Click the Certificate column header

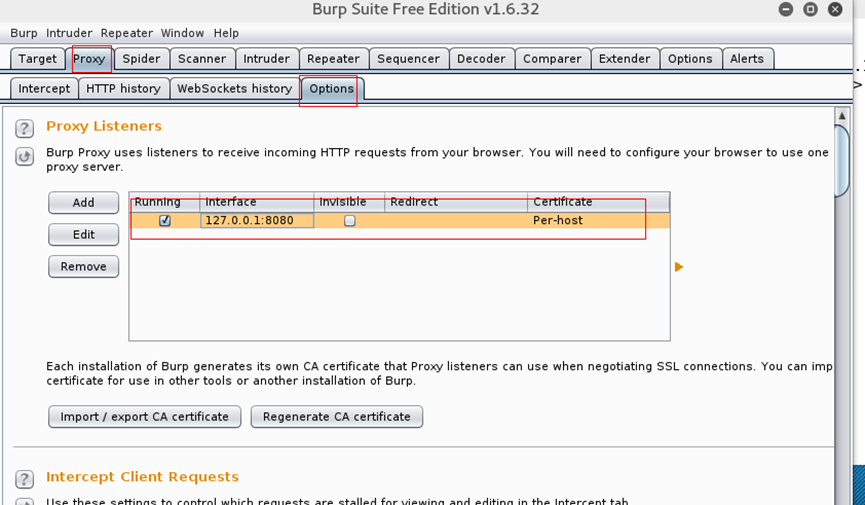click(x=599, y=202)
